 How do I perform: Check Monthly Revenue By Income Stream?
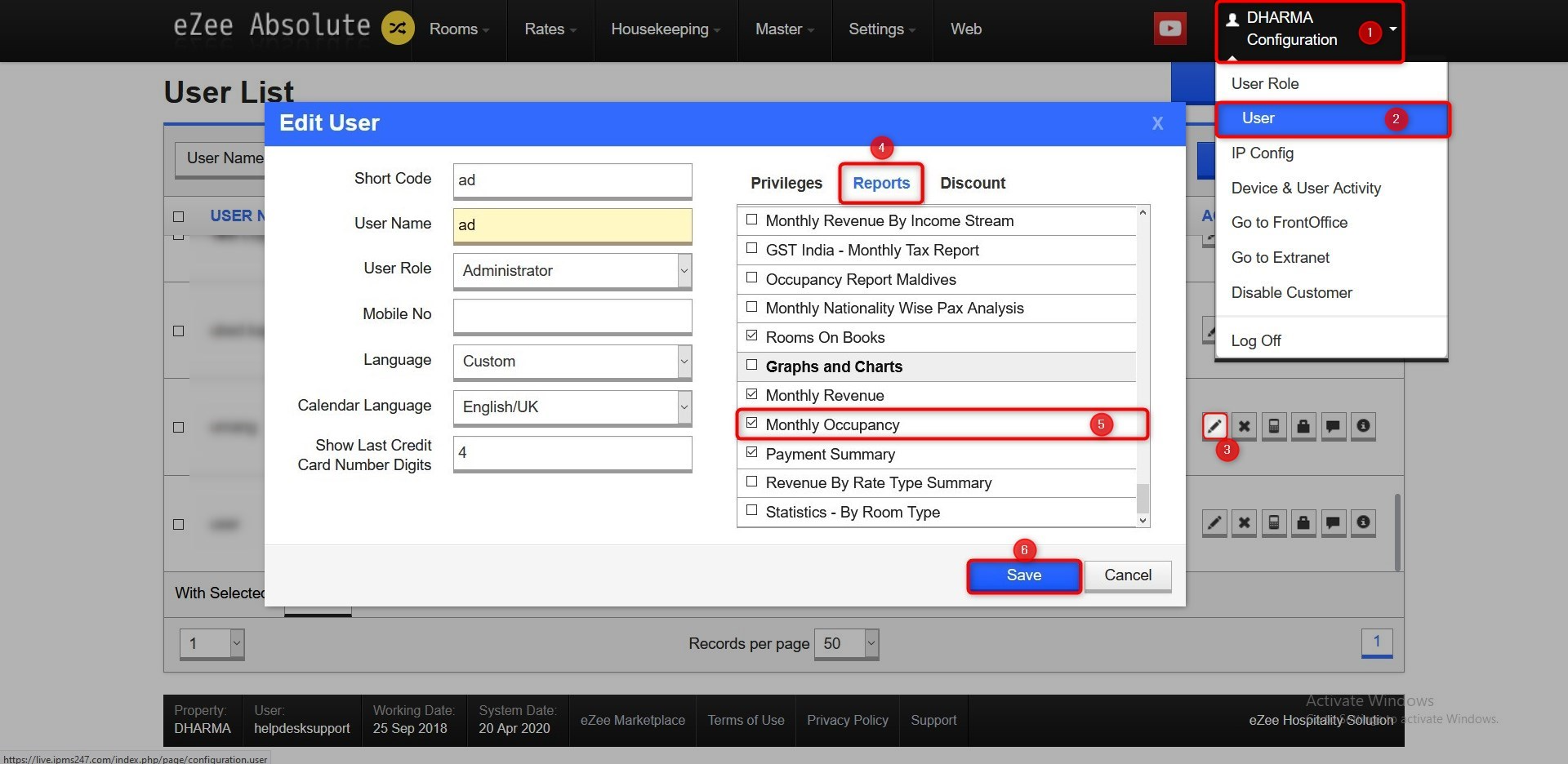(751, 220)
